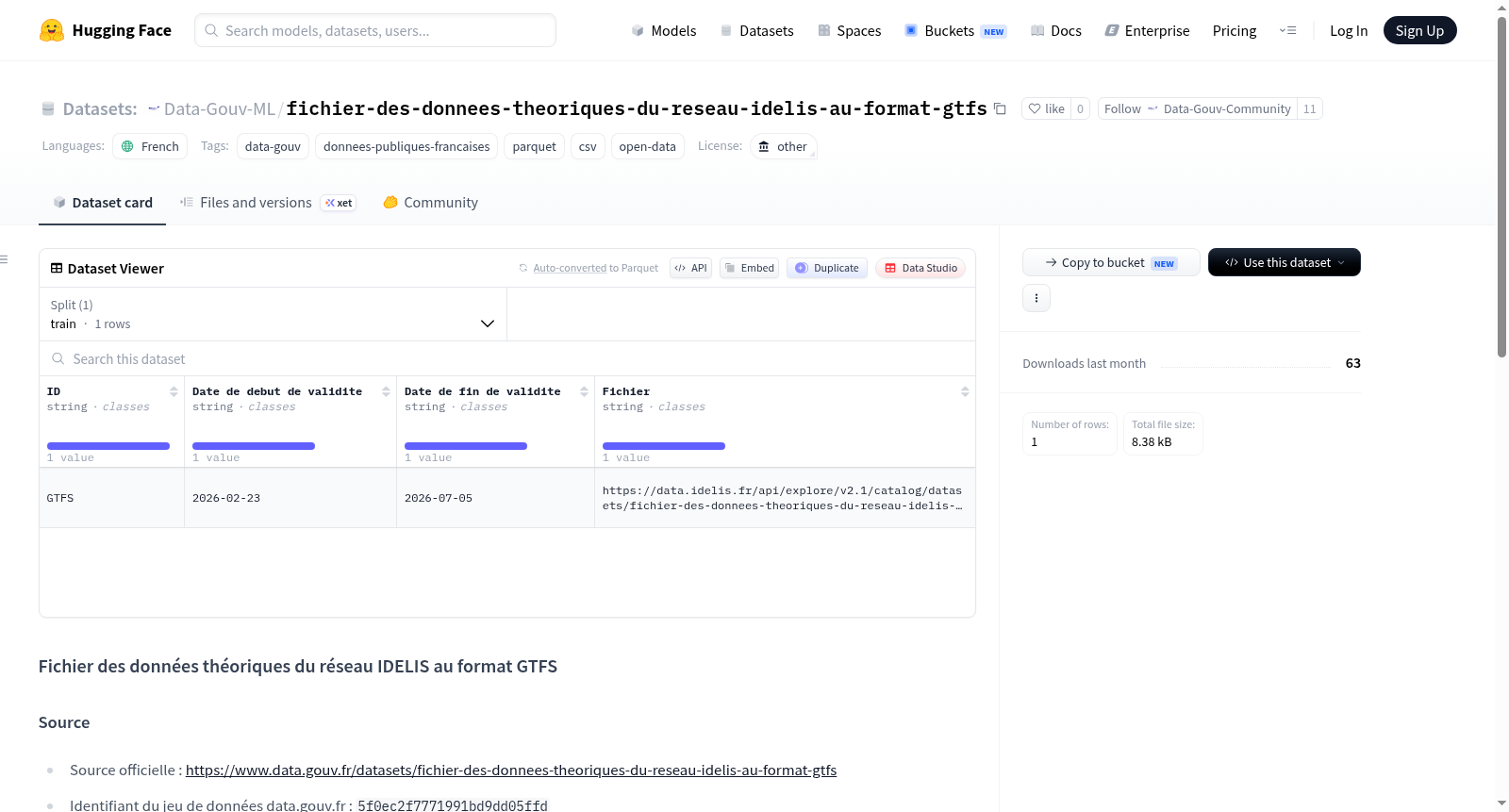Open the data.gouv.fr official source link
The image size is (1509, 812).
point(511,771)
